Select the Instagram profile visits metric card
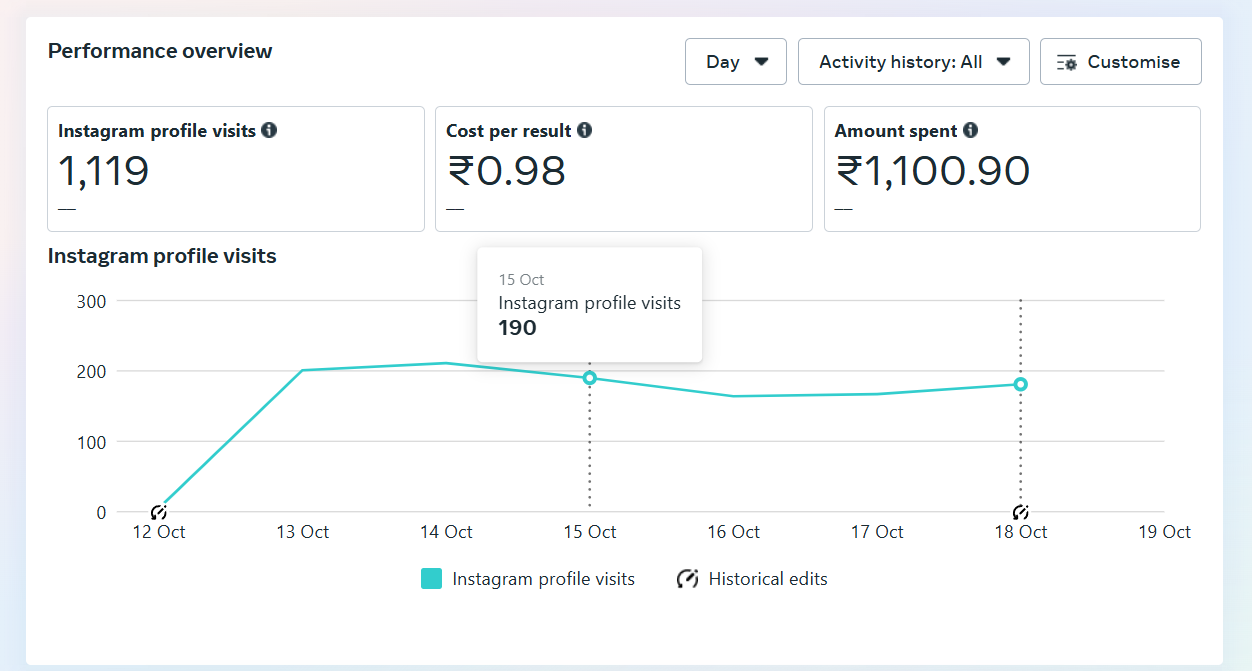The image size is (1252, 671). click(x=236, y=169)
